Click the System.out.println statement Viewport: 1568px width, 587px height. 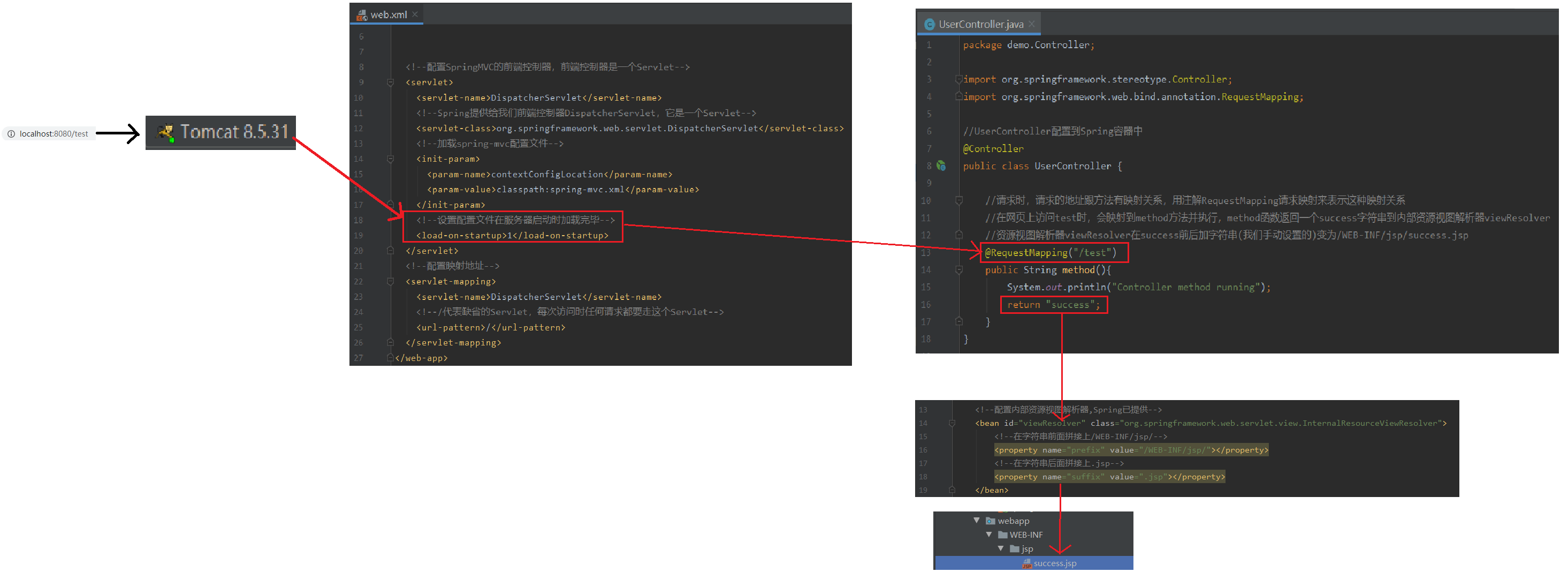1138,288
